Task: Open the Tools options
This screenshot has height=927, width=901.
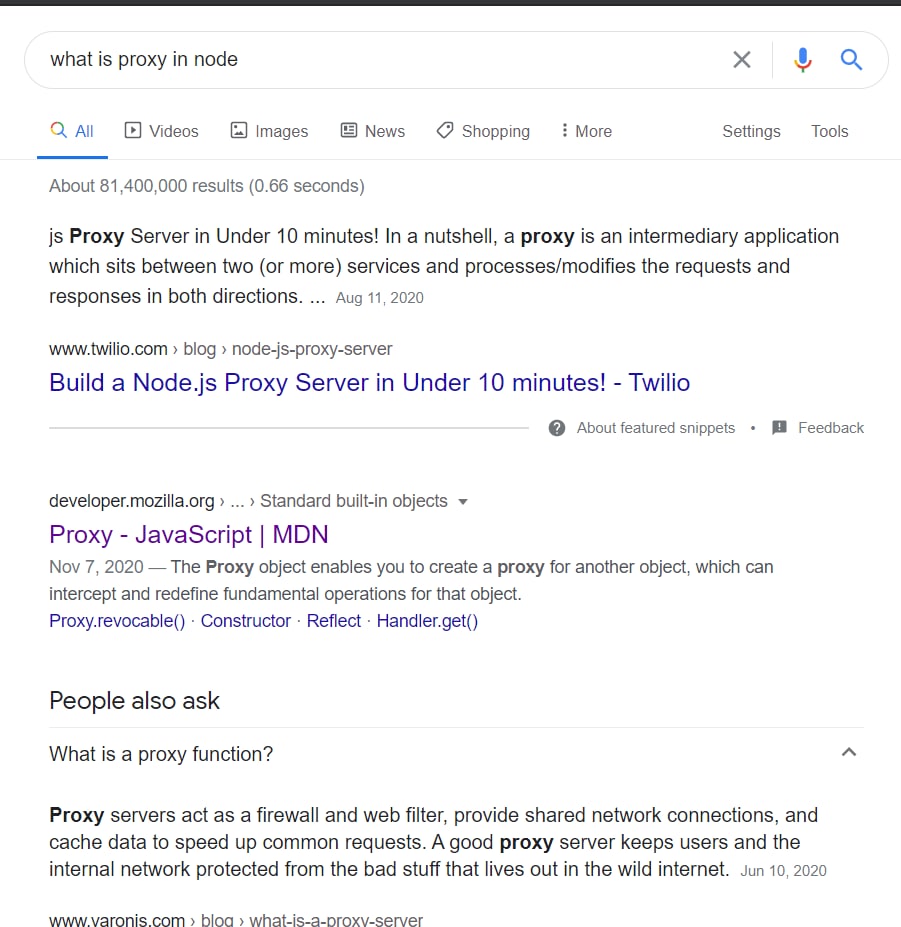Action: (x=829, y=131)
